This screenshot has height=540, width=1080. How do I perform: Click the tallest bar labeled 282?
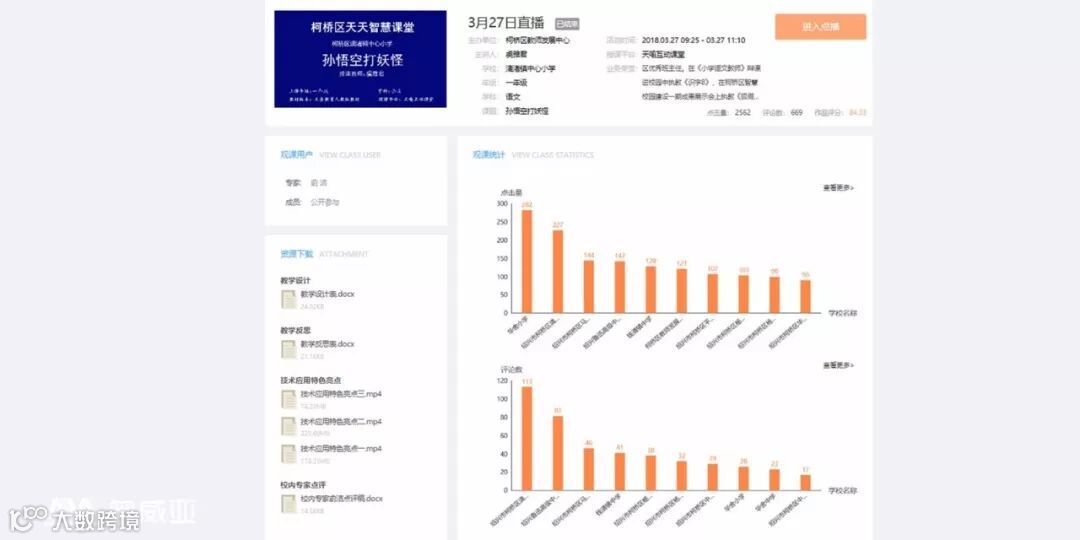[526, 262]
